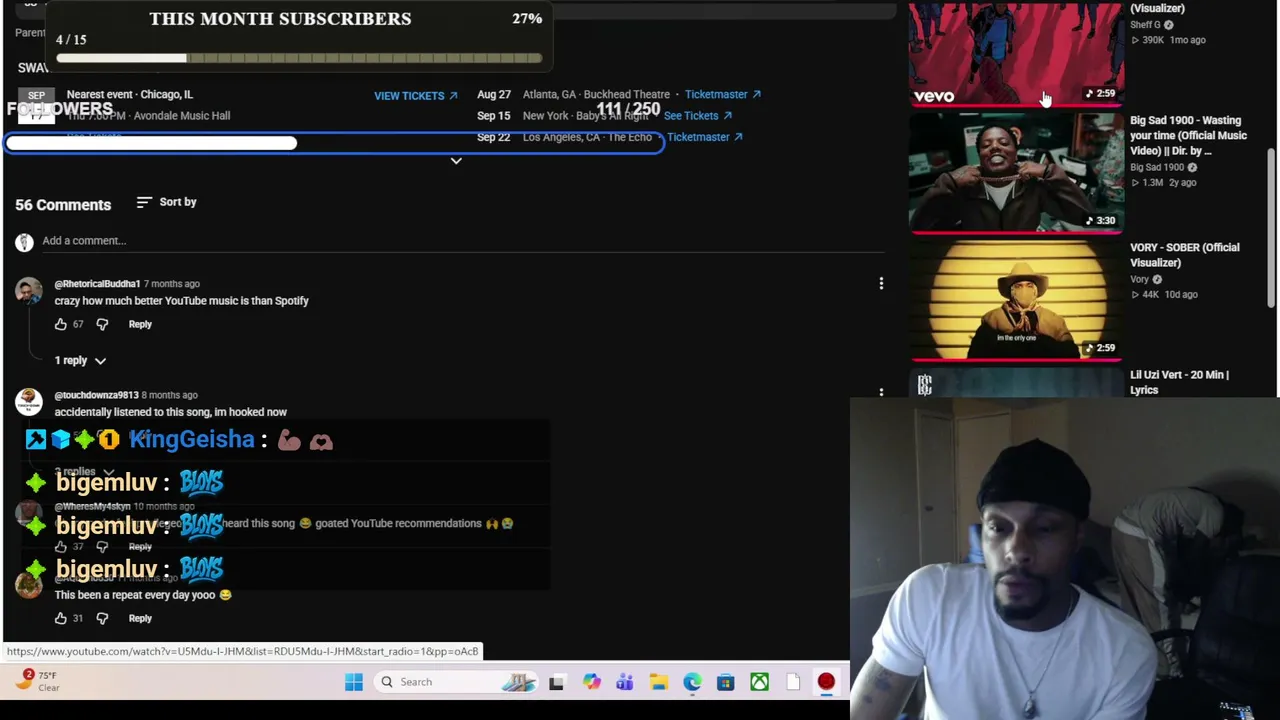1280x720 pixels.
Task: Launch Copilot from the taskbar
Action: pyautogui.click(x=592, y=682)
